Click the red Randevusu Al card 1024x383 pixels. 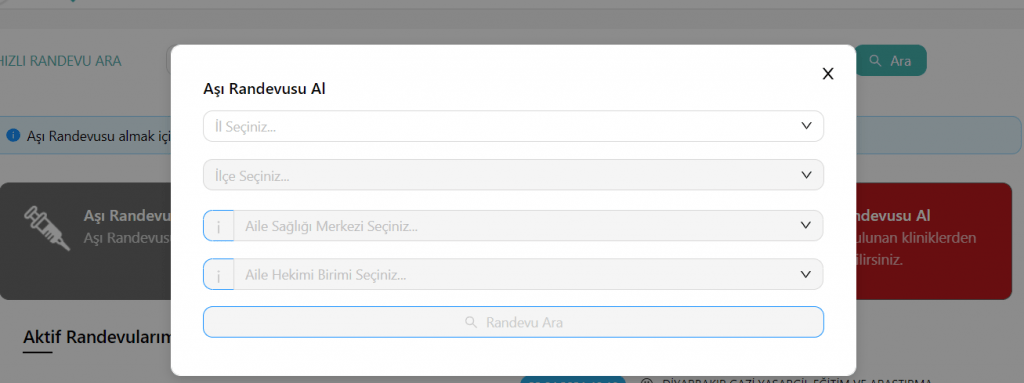pyautogui.click(x=933, y=241)
